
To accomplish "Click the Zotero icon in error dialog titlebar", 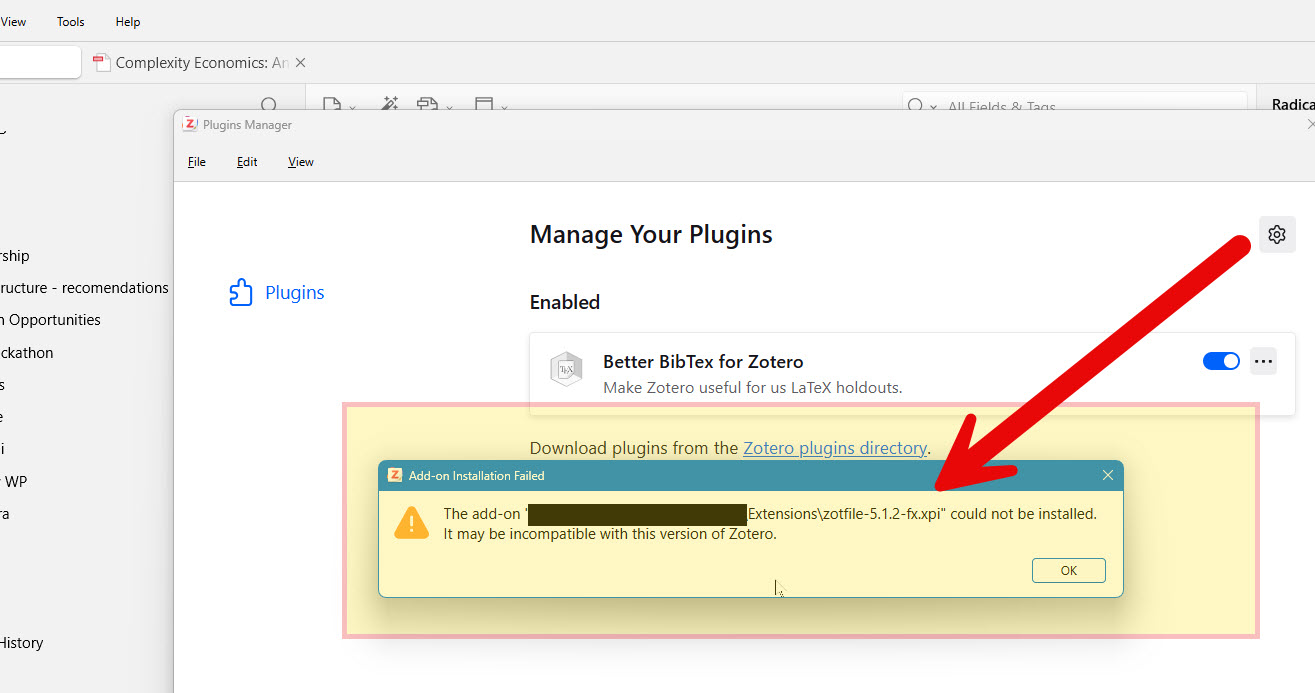I will point(395,475).
